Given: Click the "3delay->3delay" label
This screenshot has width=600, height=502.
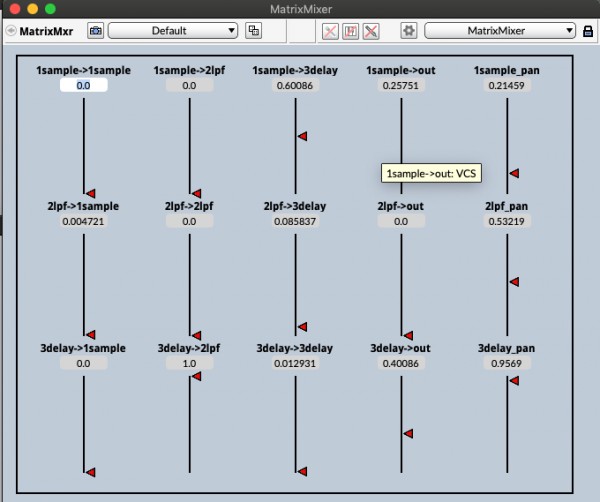Looking at the screenshot, I should click(295, 348).
